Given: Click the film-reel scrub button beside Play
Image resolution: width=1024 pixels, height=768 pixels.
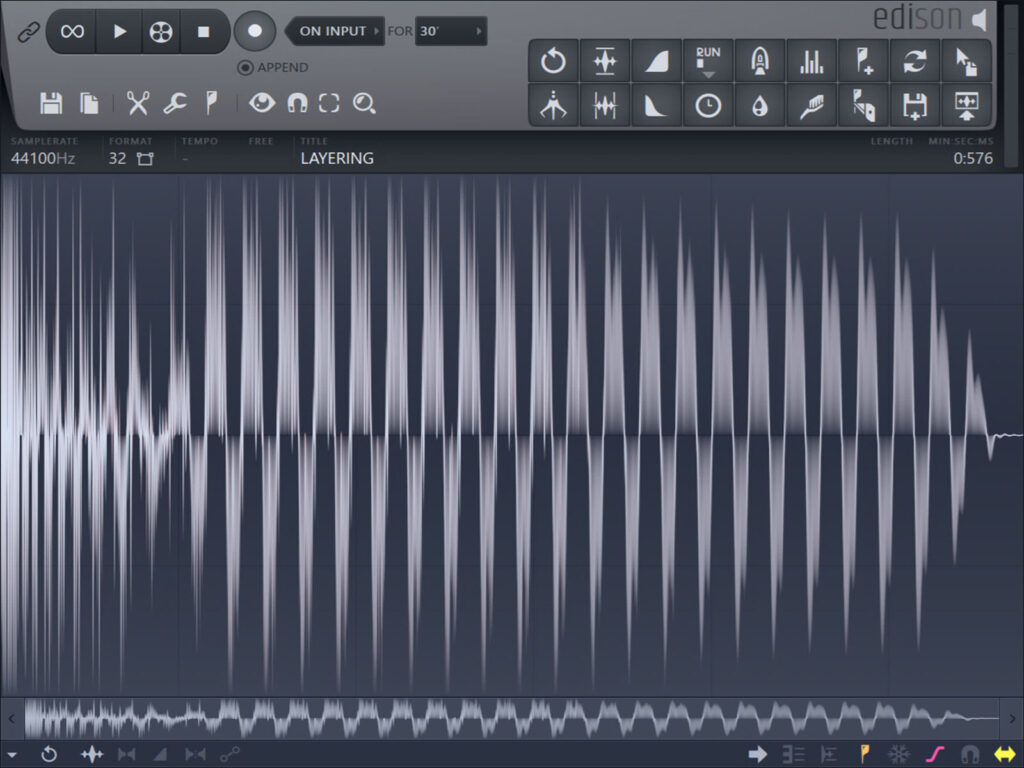Looking at the screenshot, I should pos(161,31).
